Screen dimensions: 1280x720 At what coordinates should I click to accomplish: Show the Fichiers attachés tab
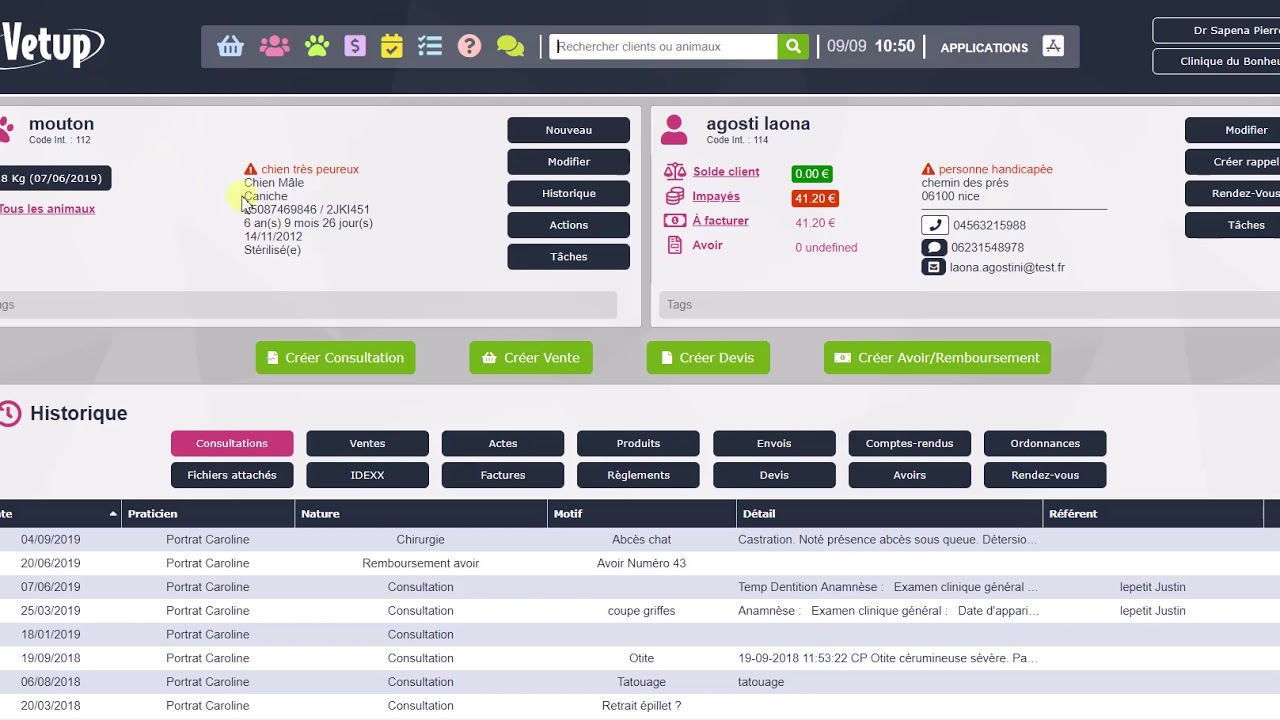pos(232,475)
